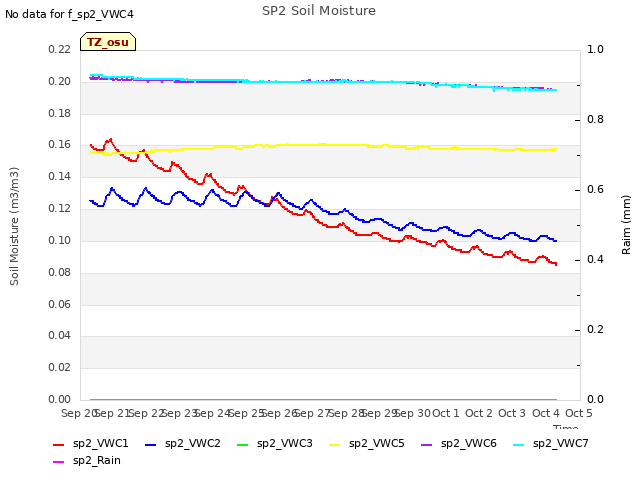Click the 0.10 left axis value
640x480 pixels.
tap(60, 240)
